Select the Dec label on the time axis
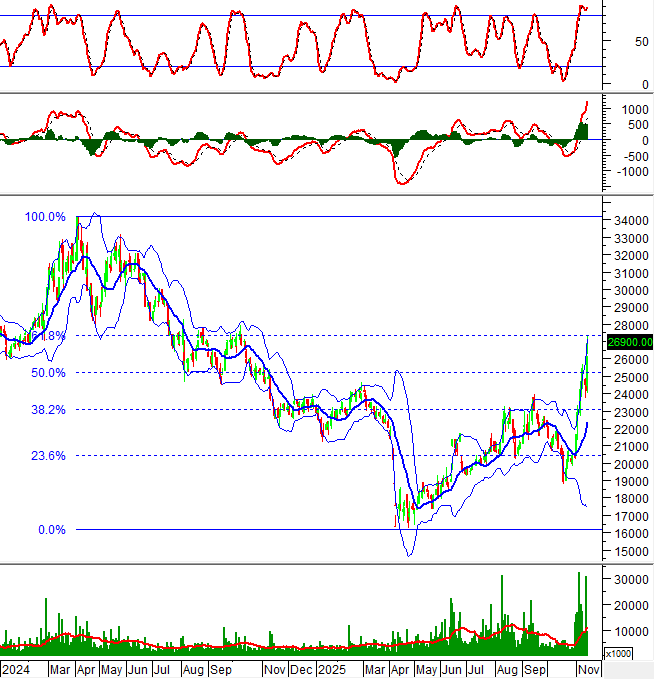654x679 pixels. 302,669
